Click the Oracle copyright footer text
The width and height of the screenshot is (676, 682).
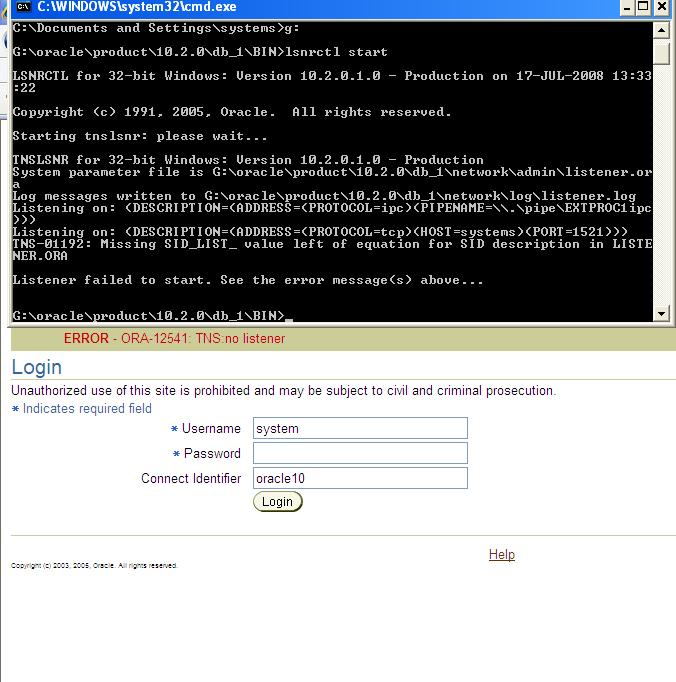pyautogui.click(x=94, y=565)
